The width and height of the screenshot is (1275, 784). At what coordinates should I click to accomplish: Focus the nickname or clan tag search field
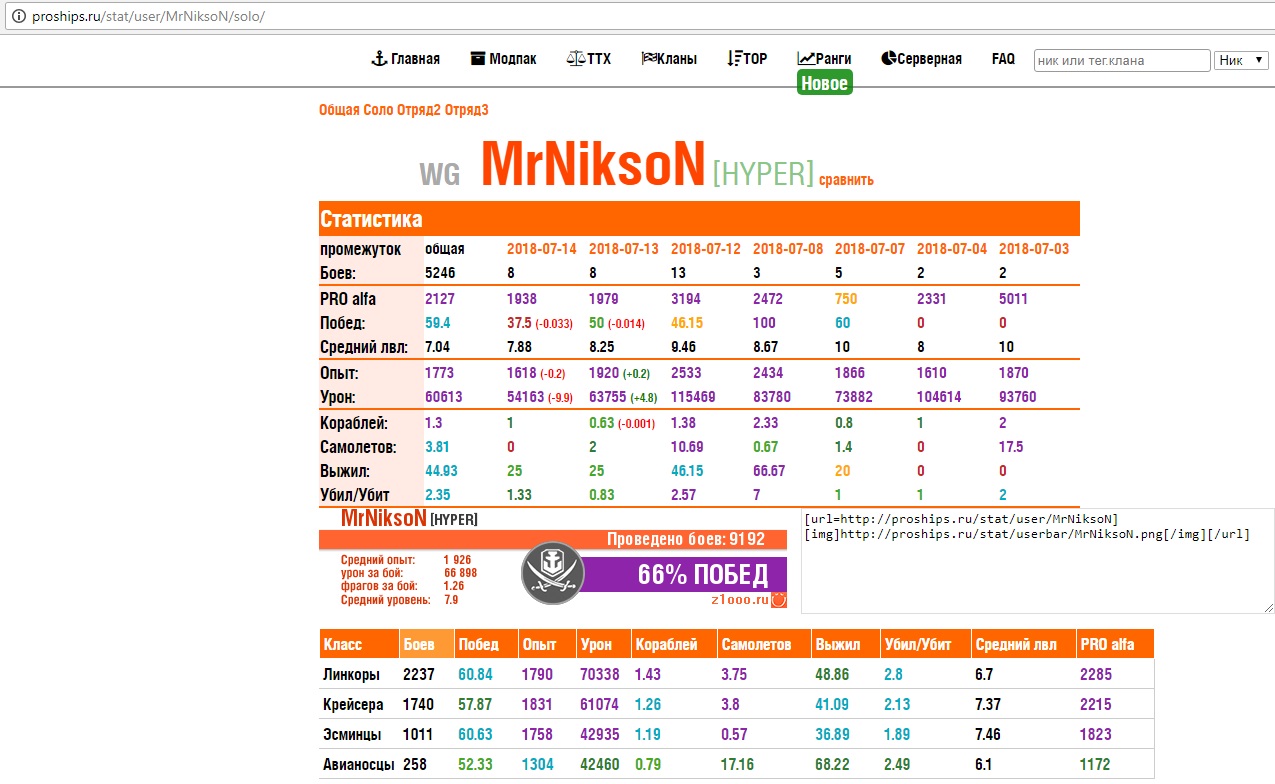click(1122, 60)
